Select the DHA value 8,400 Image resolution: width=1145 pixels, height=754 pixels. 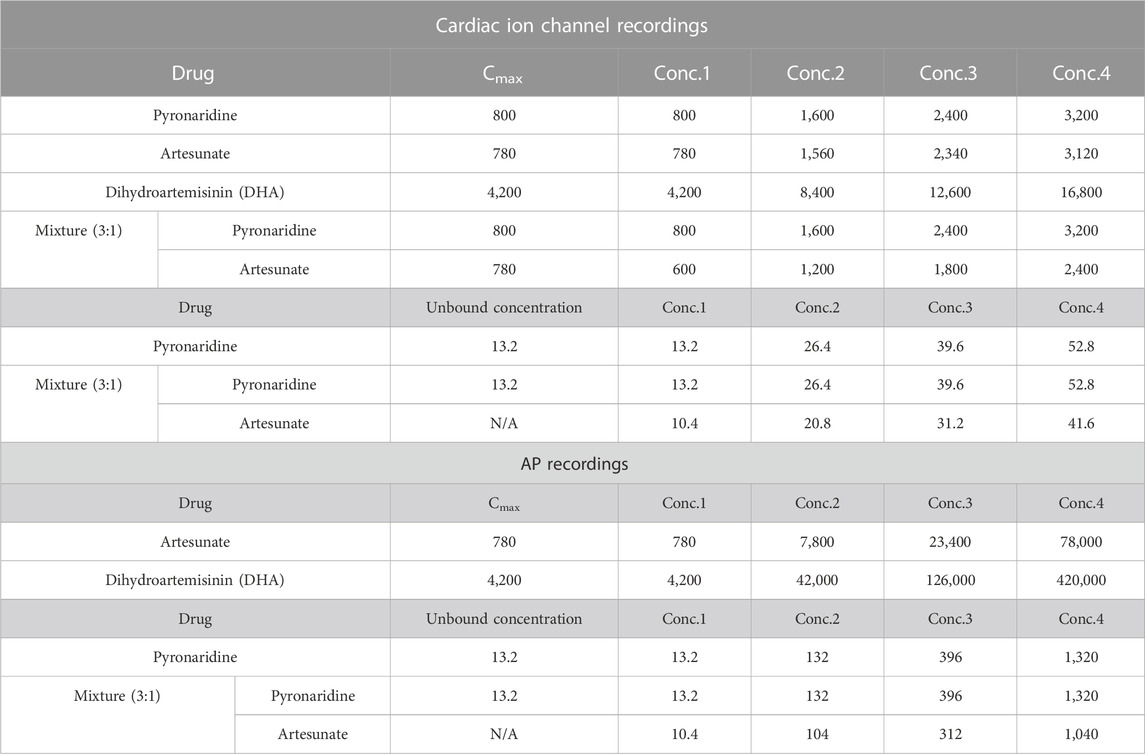[817, 193]
